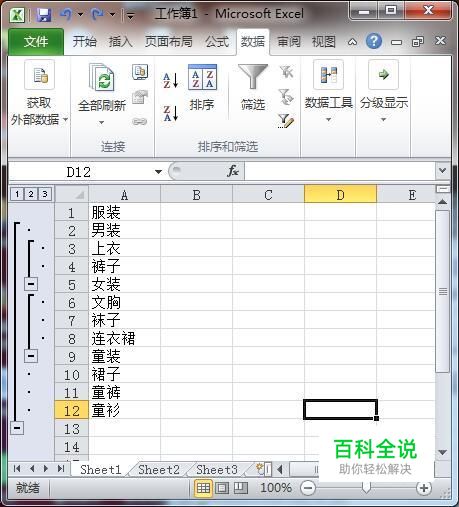459x507 pixels.
Task: Switch to Page Layout view icon
Action: (222, 488)
